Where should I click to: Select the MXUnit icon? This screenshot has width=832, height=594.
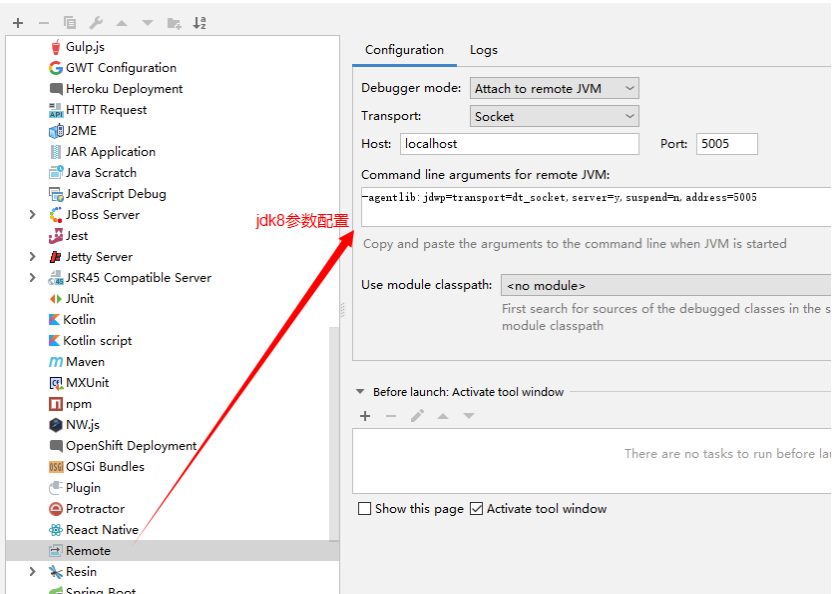tap(56, 383)
